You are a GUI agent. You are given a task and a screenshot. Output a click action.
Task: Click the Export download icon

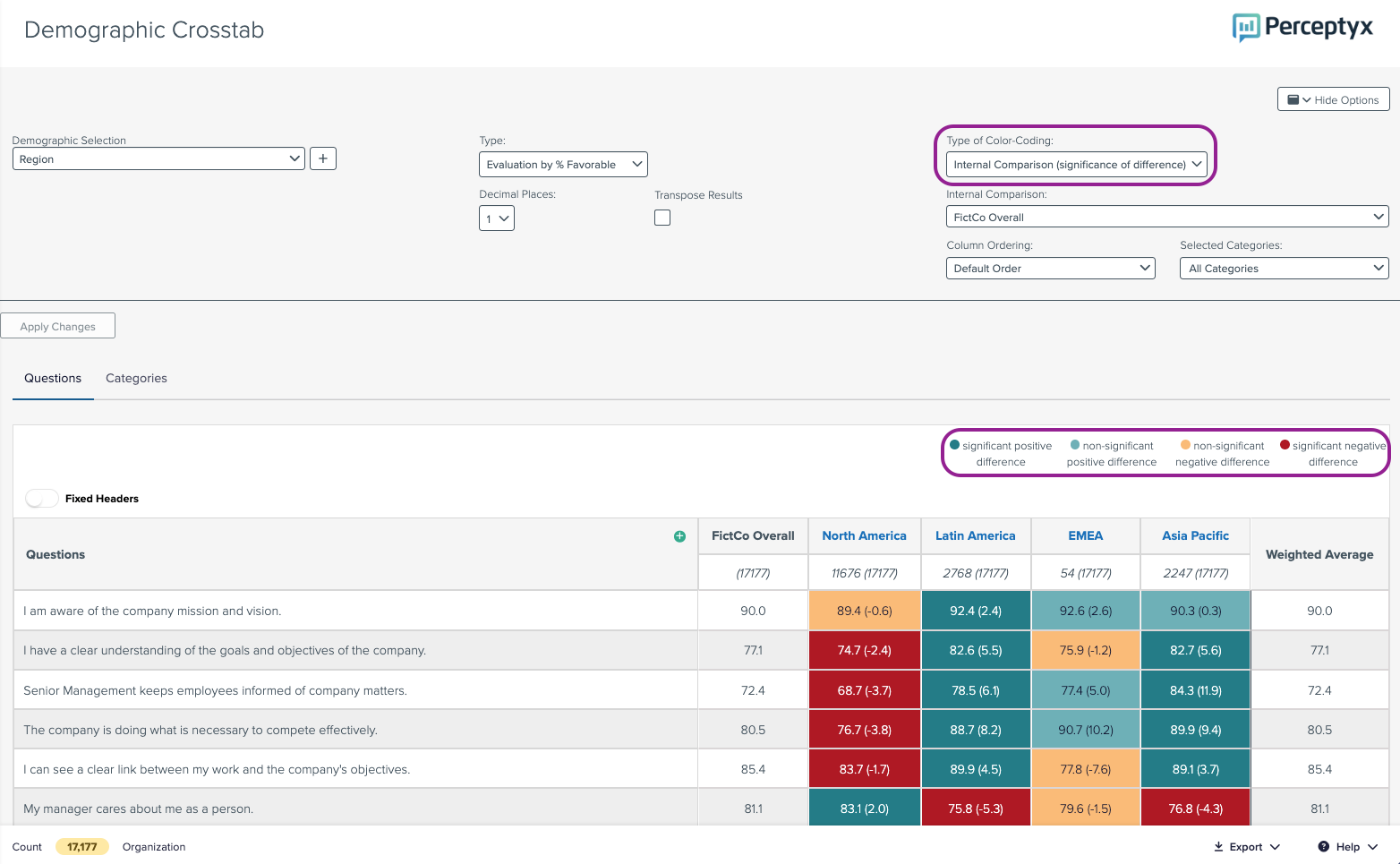click(1218, 846)
